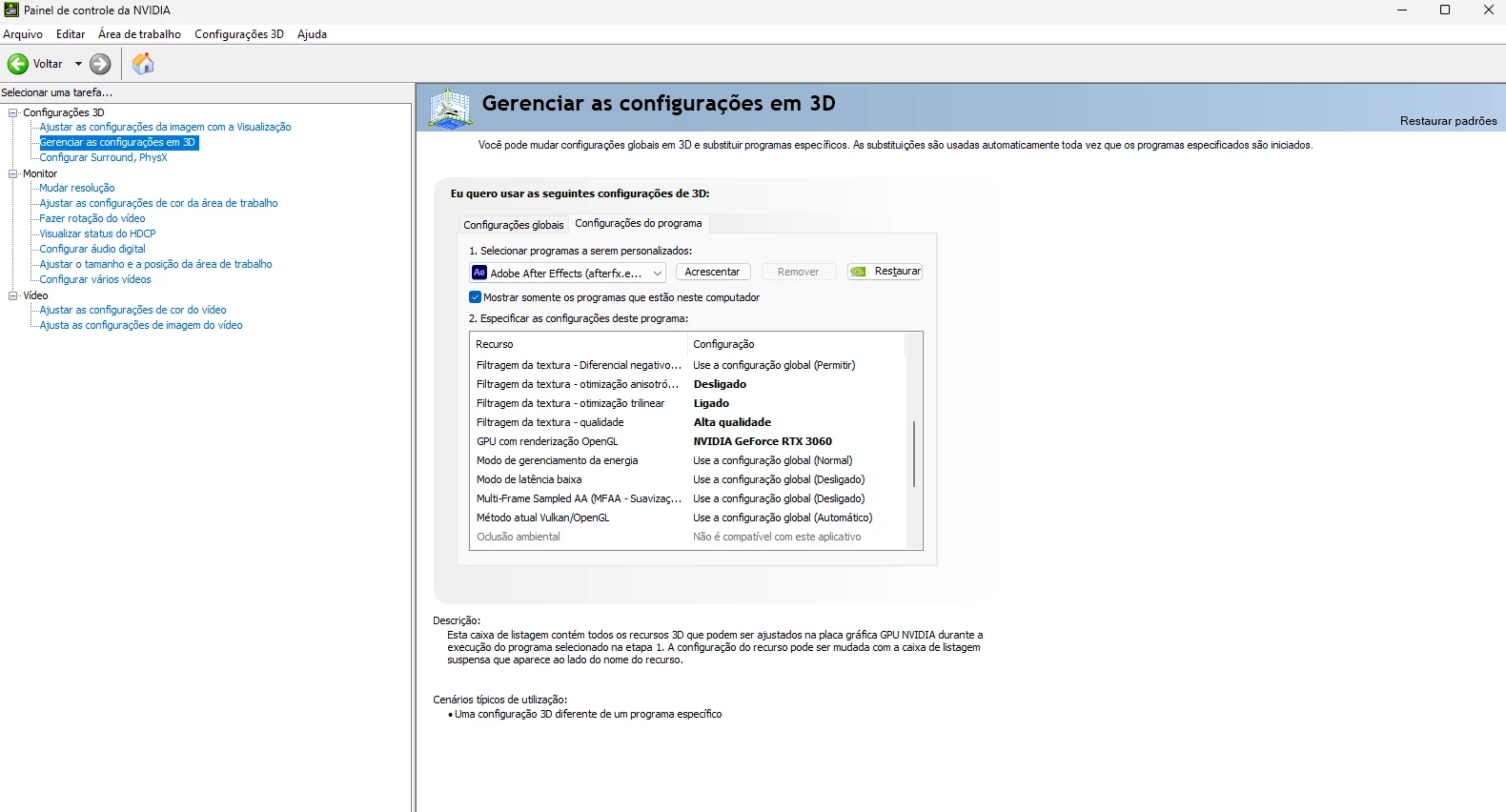Open the back history dropdown arrow

[x=78, y=64]
